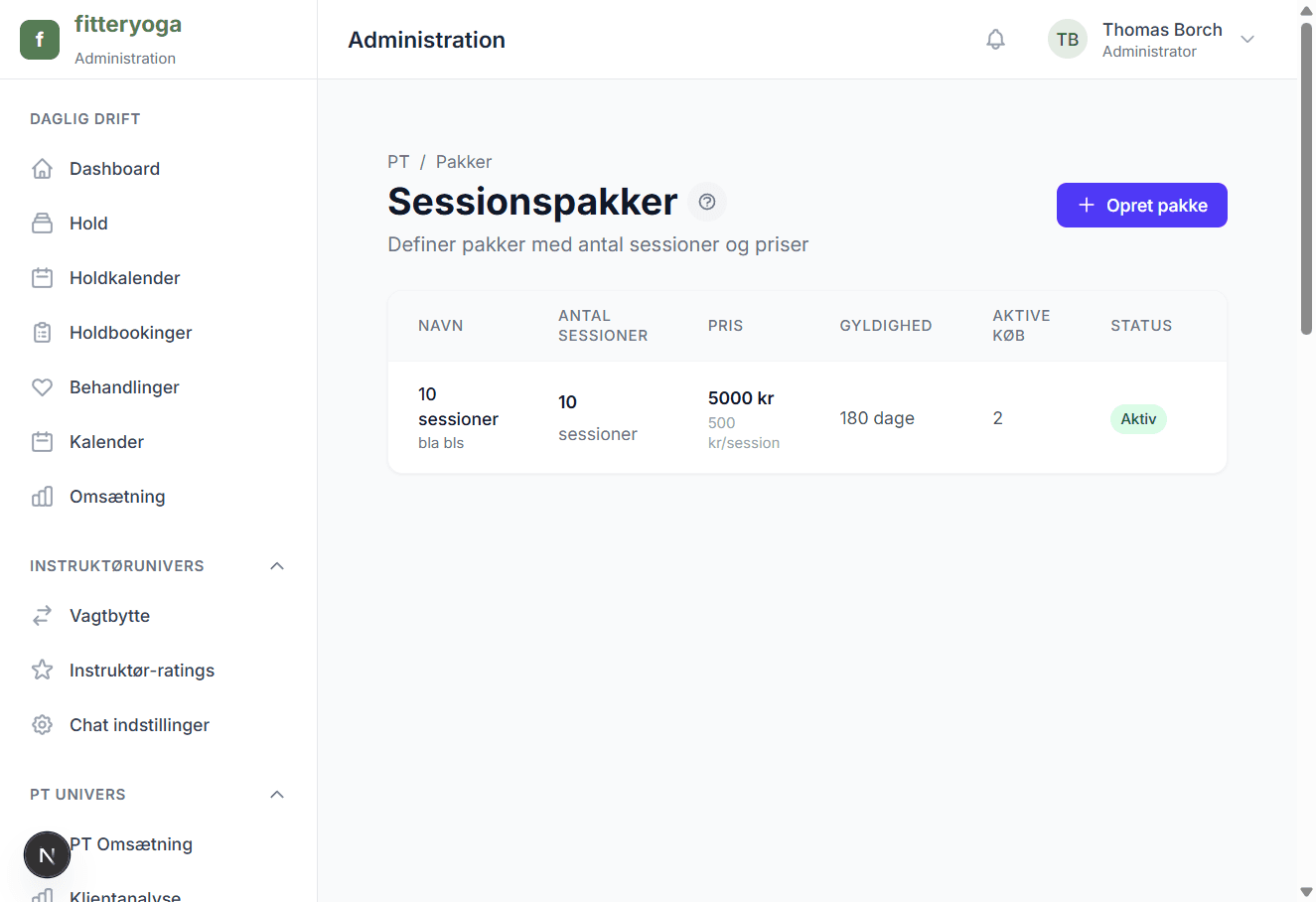This screenshot has width=1316, height=902.
Task: Select the Instruktør-ratings star icon
Action: pyautogui.click(x=42, y=670)
